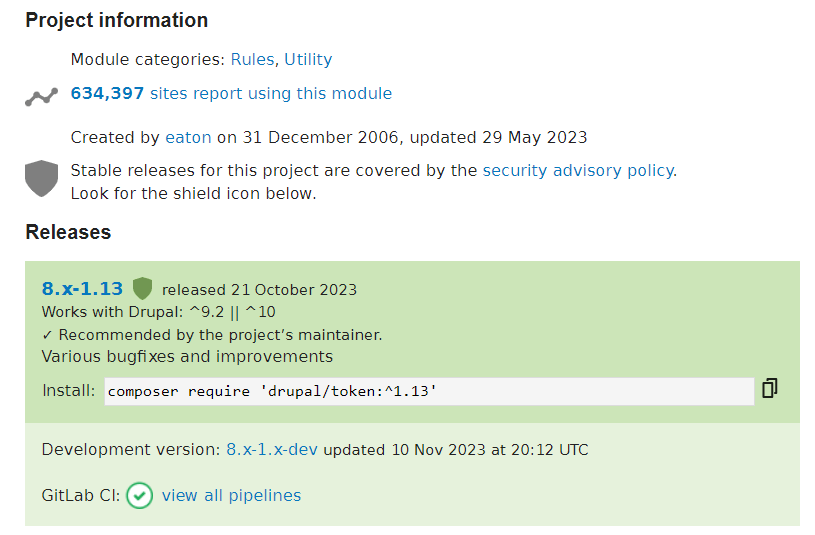
Task: Copy the composer install command
Action: click(x=769, y=388)
